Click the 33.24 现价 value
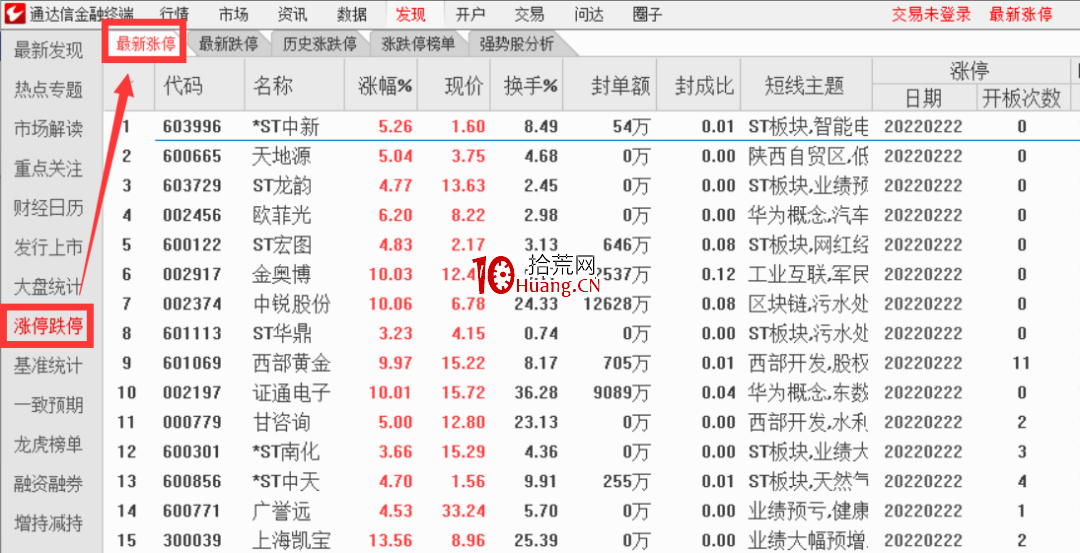 tap(464, 512)
